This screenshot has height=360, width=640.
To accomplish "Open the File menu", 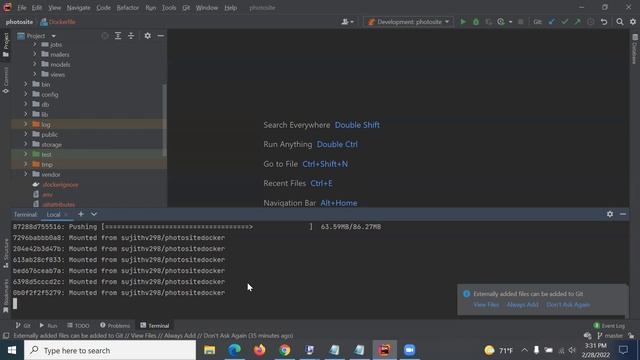I will point(22,8).
